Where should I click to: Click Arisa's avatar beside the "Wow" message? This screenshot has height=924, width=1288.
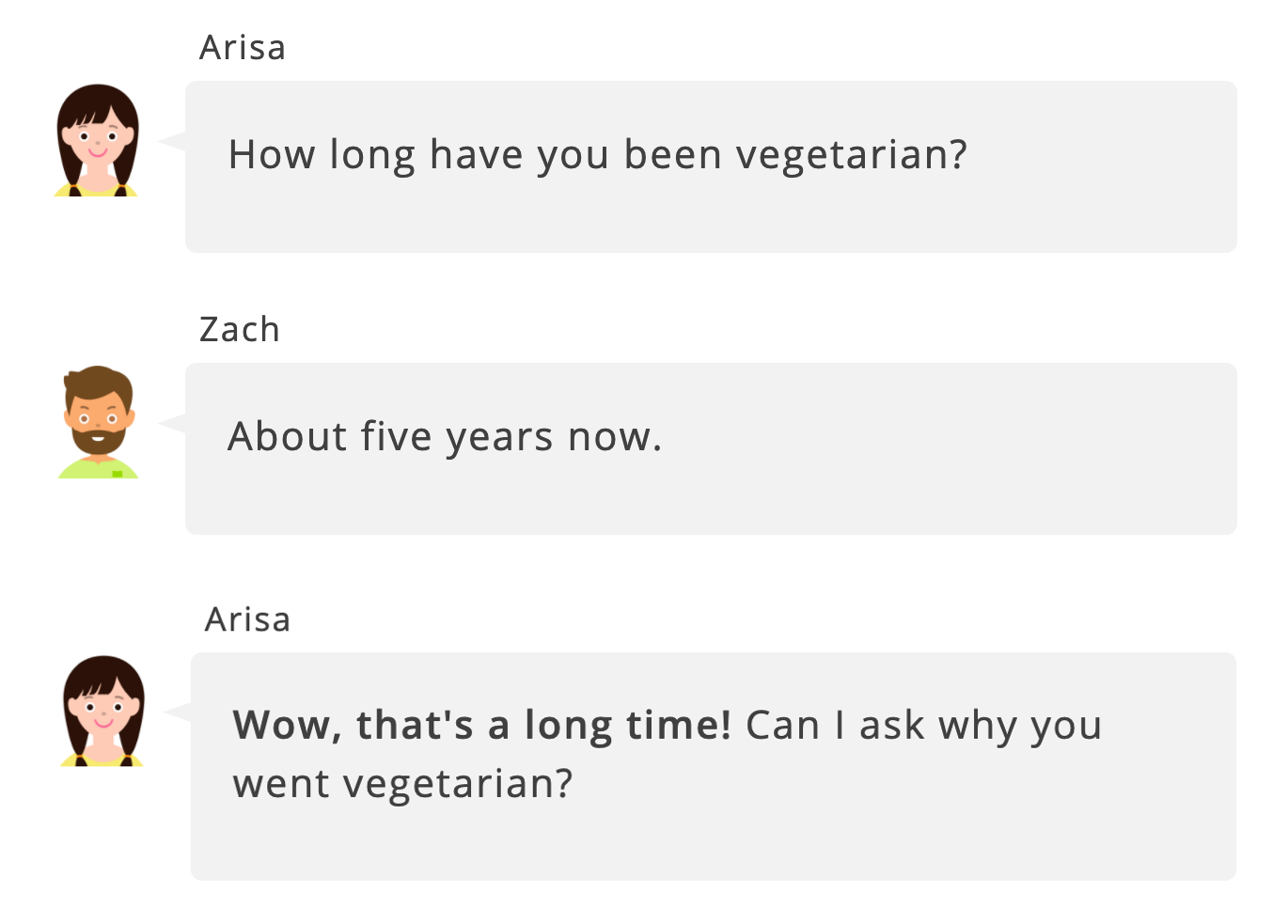(102, 711)
